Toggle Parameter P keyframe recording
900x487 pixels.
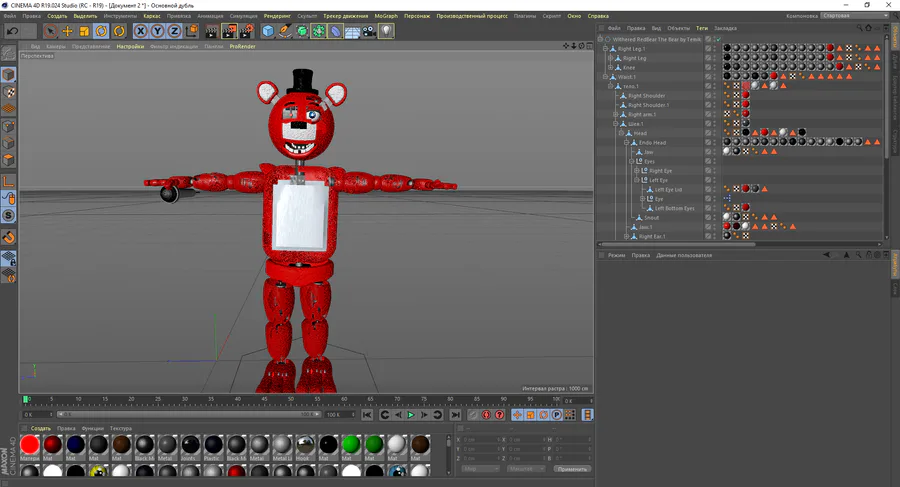(557, 415)
